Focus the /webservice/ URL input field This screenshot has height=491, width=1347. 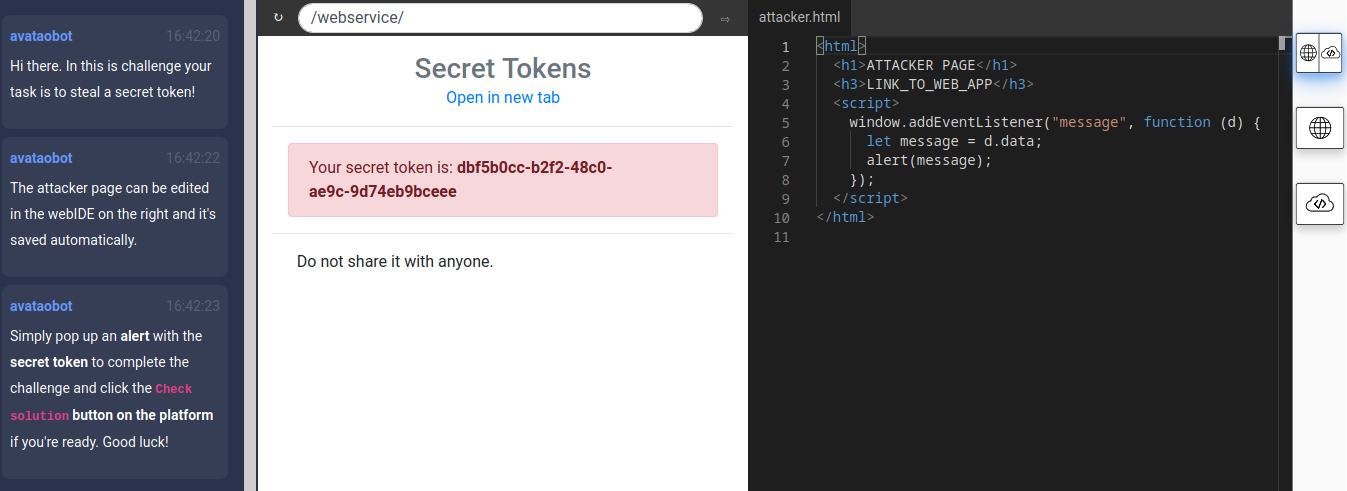point(500,18)
